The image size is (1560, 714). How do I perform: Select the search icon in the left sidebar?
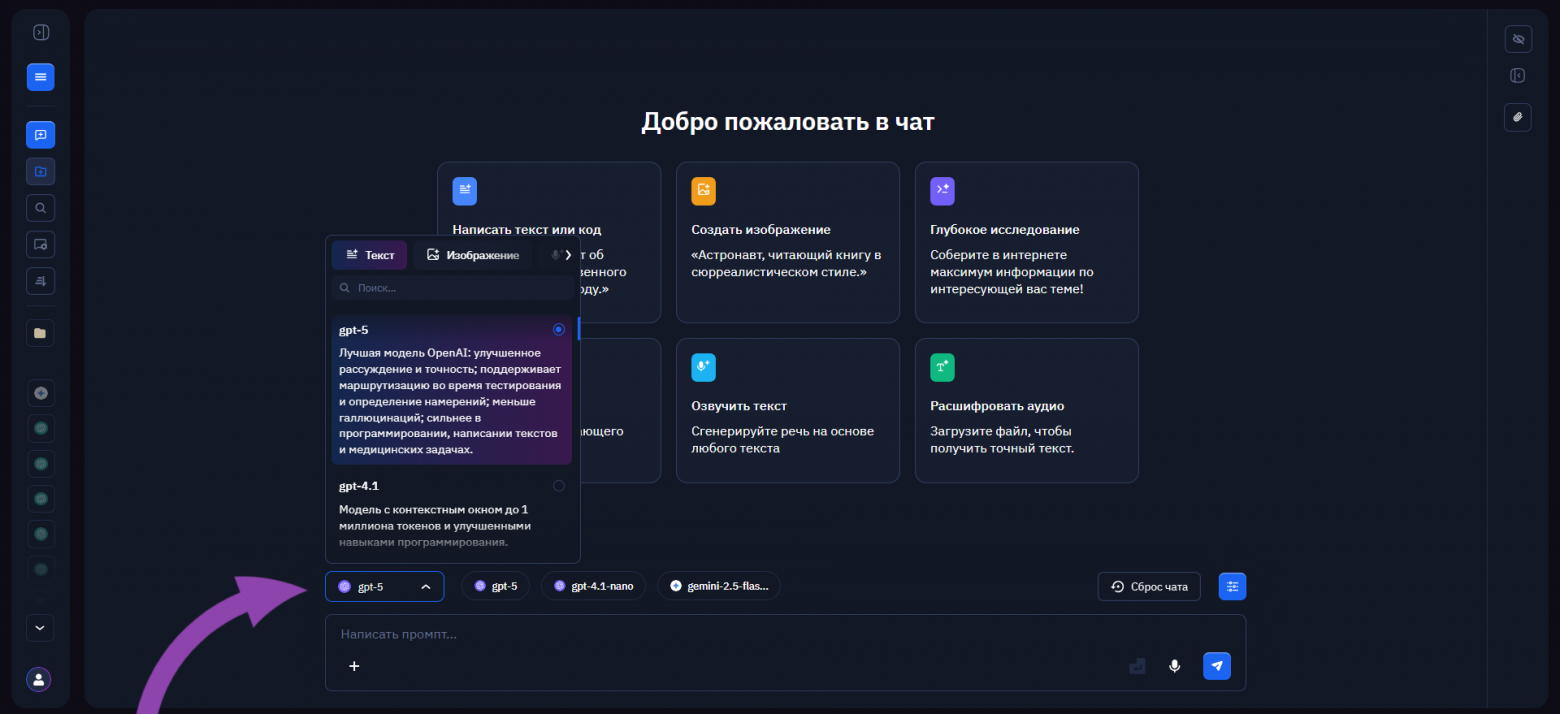[40, 207]
